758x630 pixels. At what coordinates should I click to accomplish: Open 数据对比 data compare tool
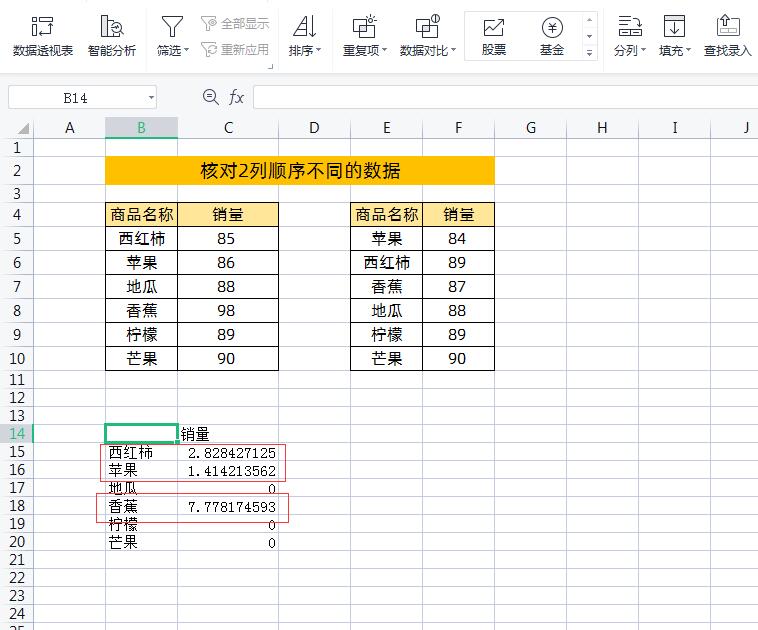click(428, 36)
